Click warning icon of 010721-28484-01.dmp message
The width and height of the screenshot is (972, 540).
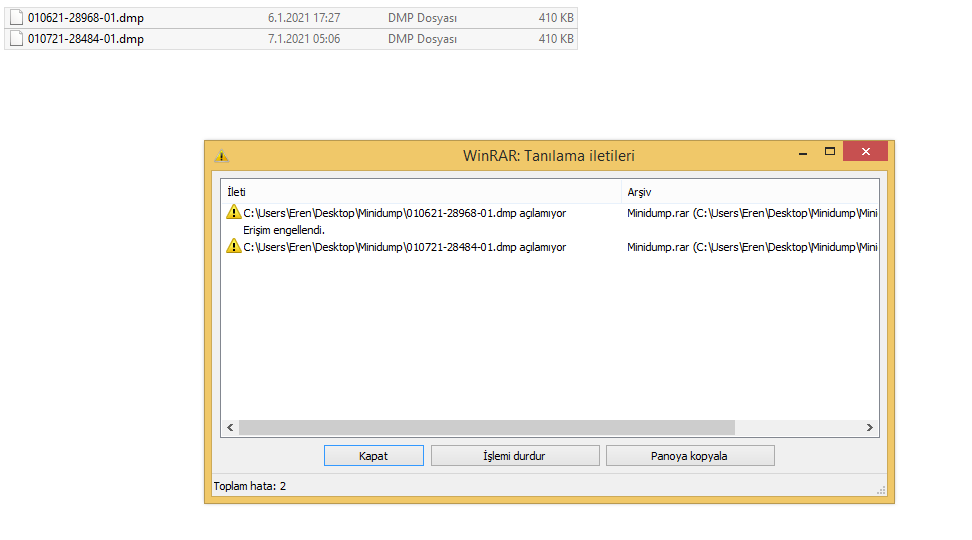click(x=234, y=247)
